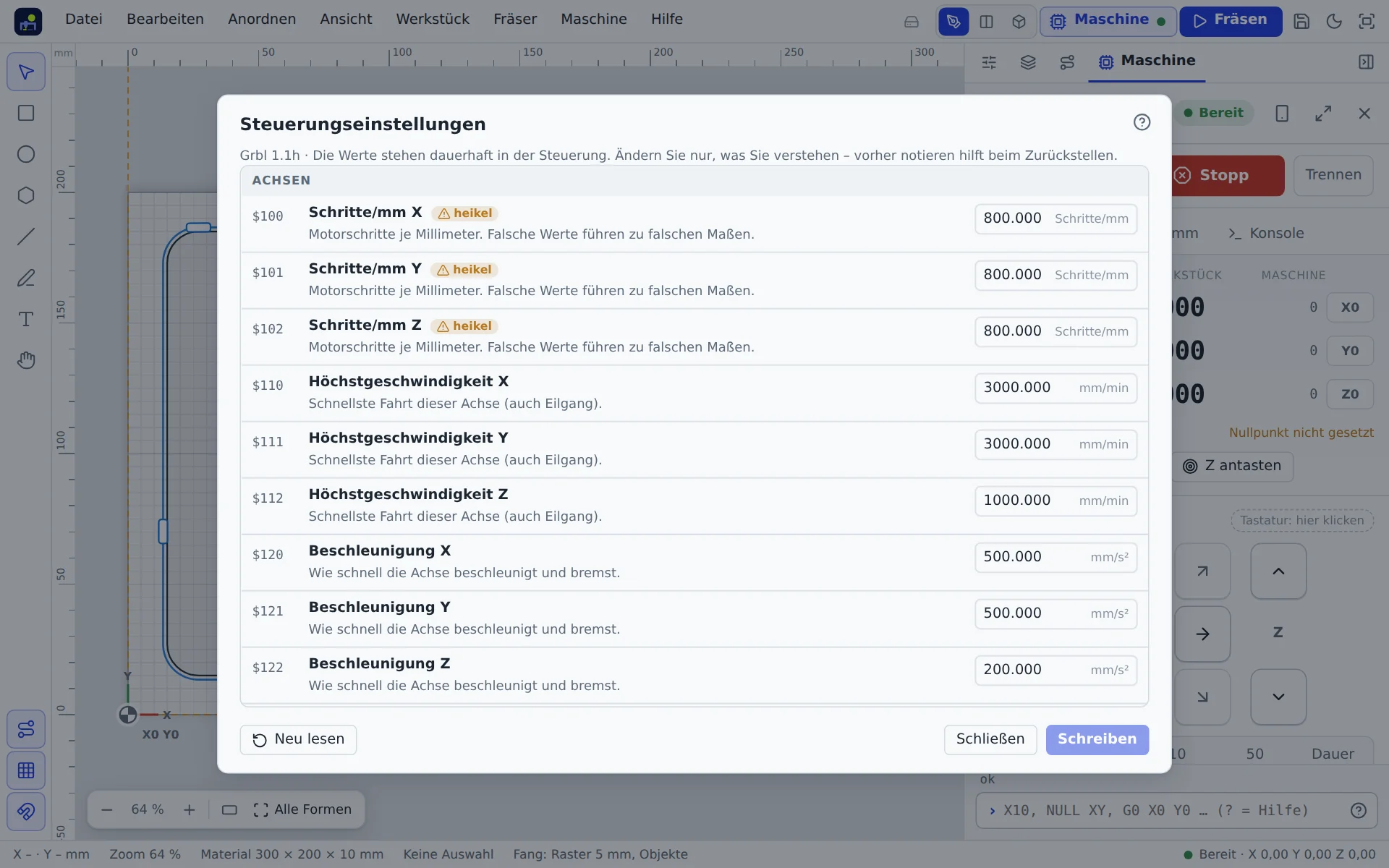Screen dimensions: 1389x868
Task: Click the Schreiben button
Action: point(1097,740)
